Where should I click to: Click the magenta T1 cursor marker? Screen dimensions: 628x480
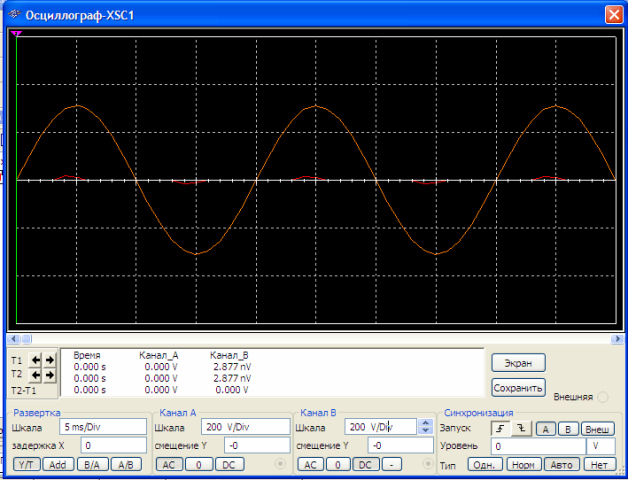pyautogui.click(x=16, y=34)
